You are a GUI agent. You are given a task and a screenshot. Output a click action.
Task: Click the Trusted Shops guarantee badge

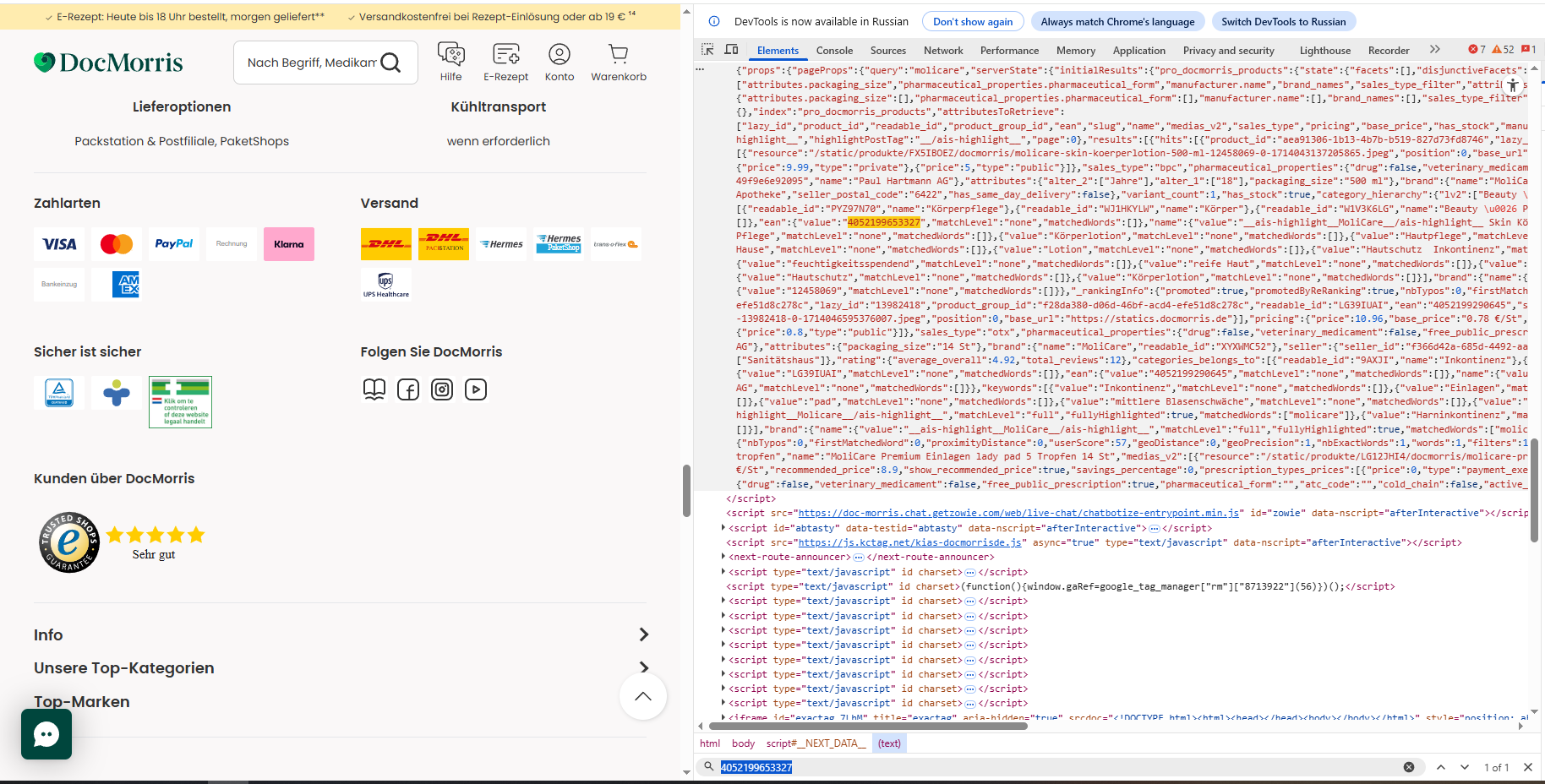click(69, 542)
